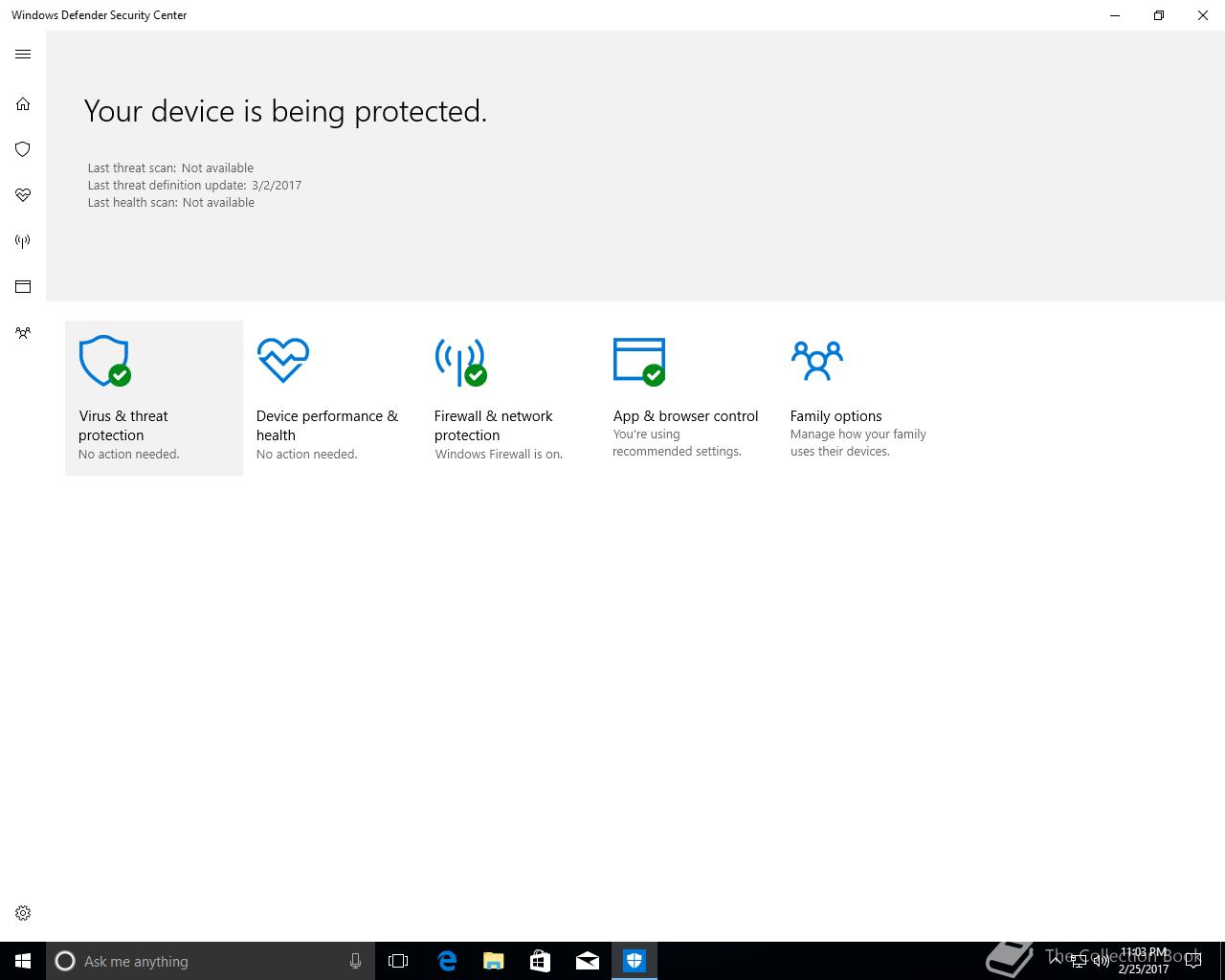Open Firewall & network protection sidebar antenna icon
Viewport: 1225px width, 980px height.
[23, 241]
